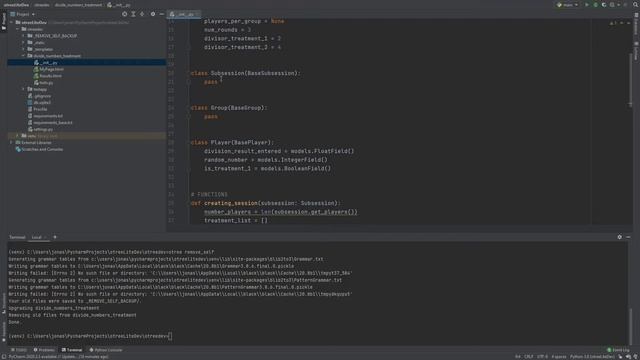640x360 pixels.
Task: Select Scratches and Consoles node
Action: [x=40, y=149]
